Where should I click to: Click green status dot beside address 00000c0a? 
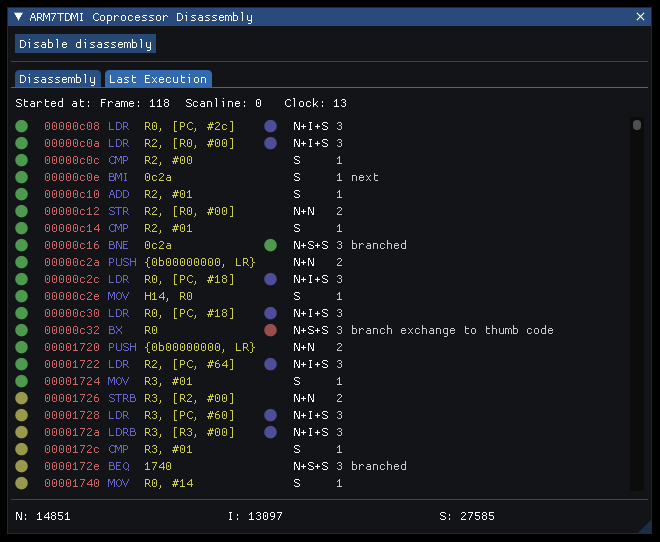click(21, 143)
